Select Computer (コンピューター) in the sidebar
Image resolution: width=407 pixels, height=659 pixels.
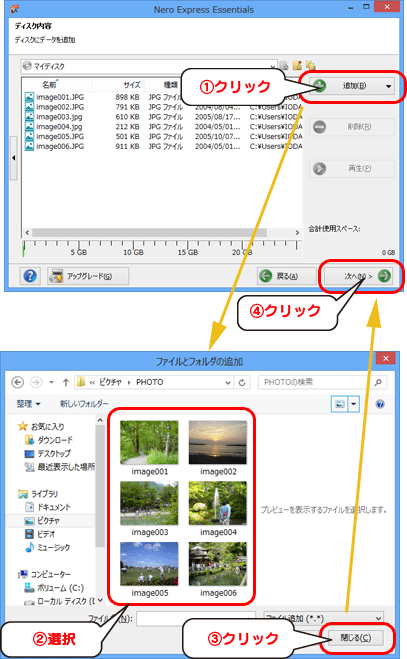point(44,575)
